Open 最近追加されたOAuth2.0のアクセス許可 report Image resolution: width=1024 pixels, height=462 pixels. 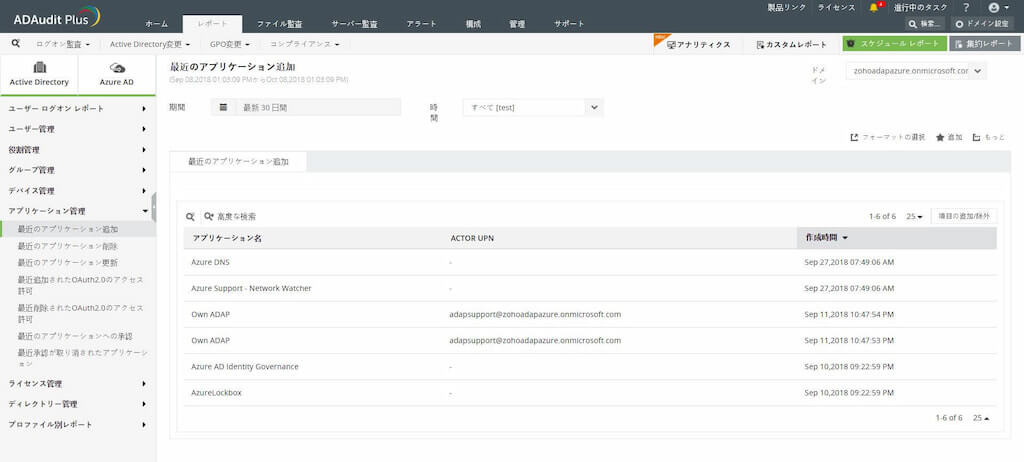78,284
